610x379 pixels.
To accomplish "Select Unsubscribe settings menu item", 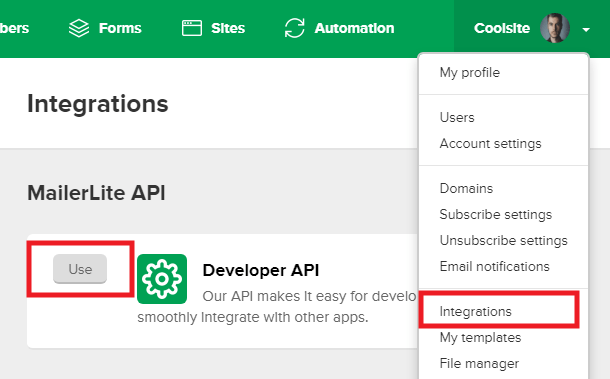I will [x=503, y=240].
